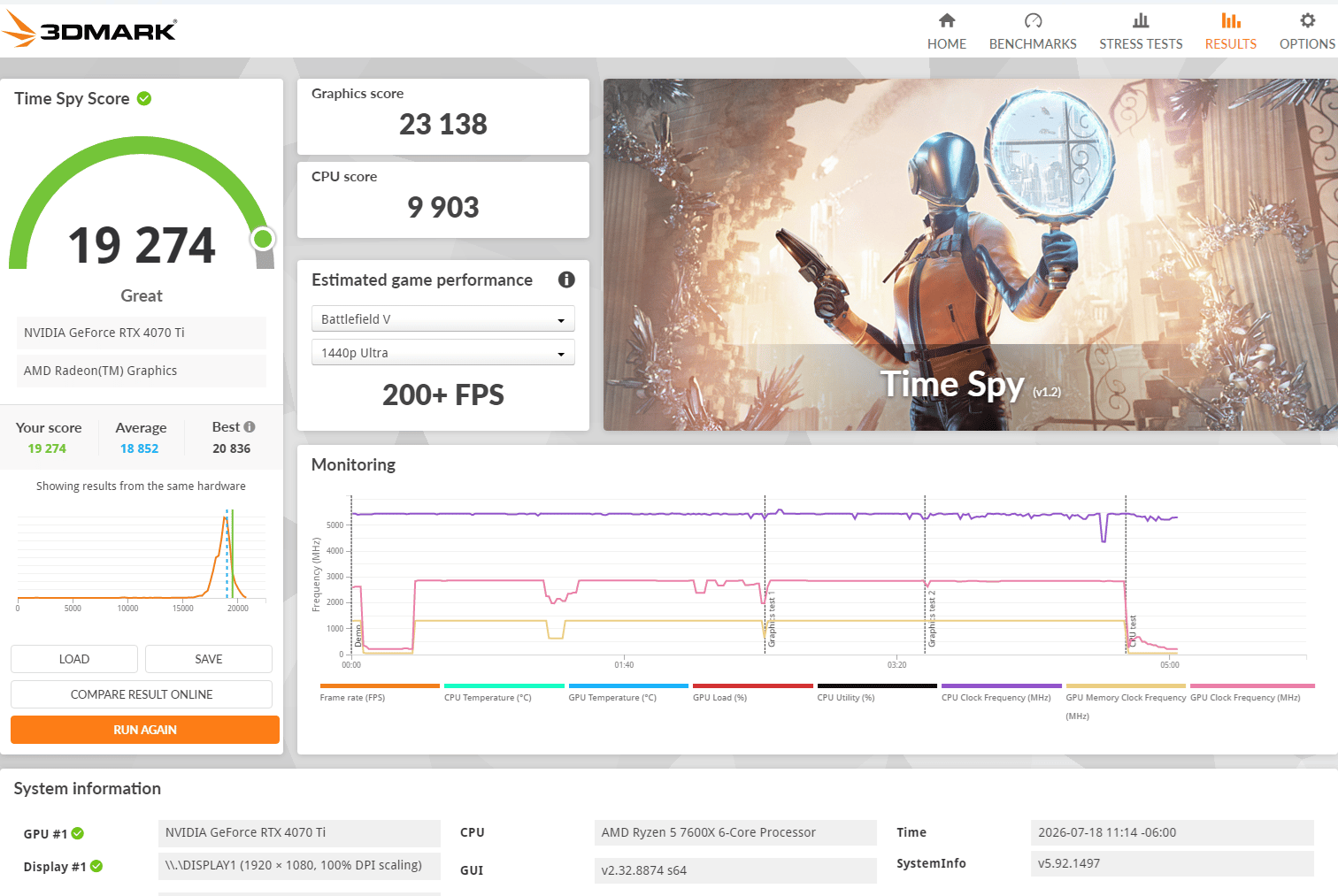Click the Demo marker in the monitoring chart
The width and height of the screenshot is (1338, 896).
point(358,635)
